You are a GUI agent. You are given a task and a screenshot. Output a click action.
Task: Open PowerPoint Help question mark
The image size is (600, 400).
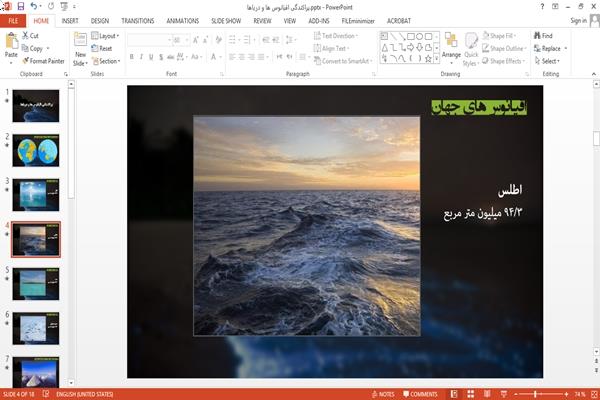pyautogui.click(x=542, y=6)
